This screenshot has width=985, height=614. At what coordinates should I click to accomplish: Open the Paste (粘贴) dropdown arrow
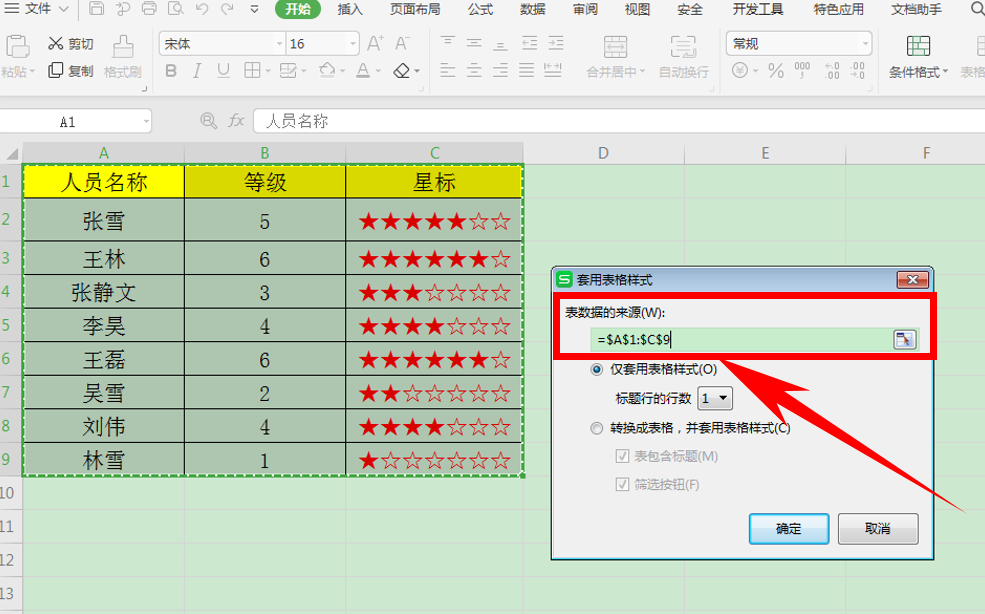pyautogui.click(x=32, y=72)
